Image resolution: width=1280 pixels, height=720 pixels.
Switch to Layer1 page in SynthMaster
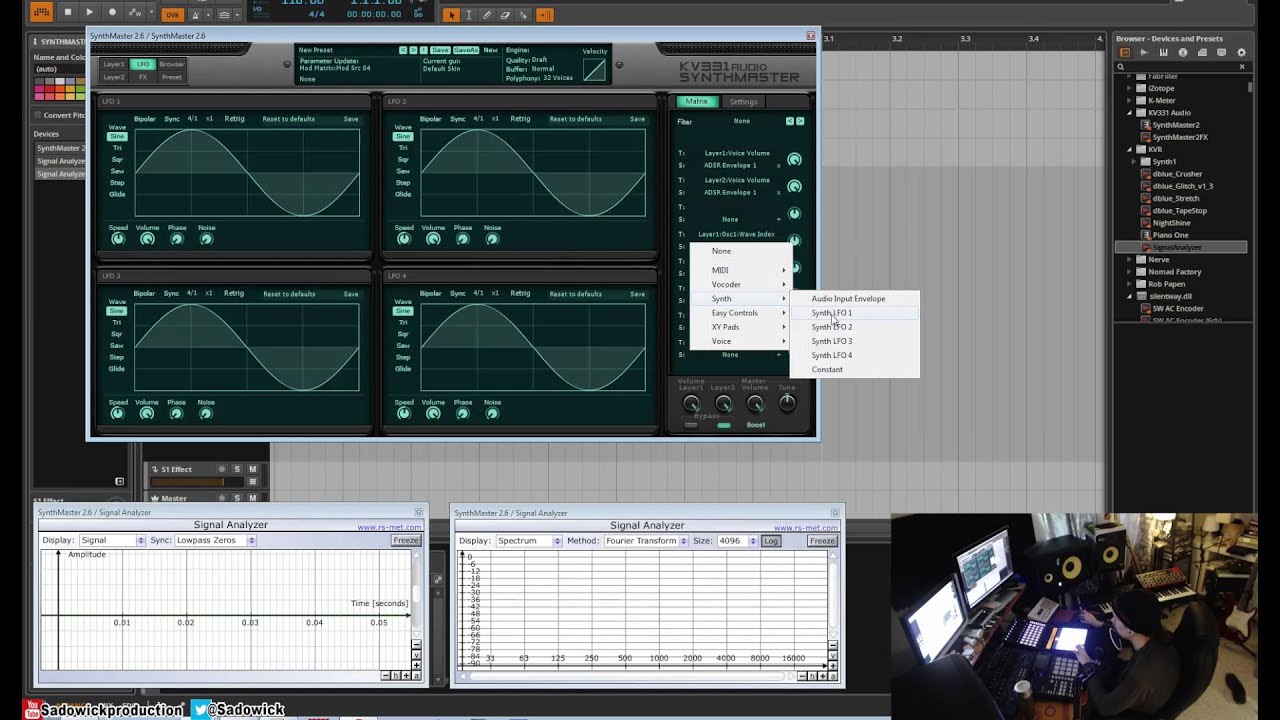[114, 64]
